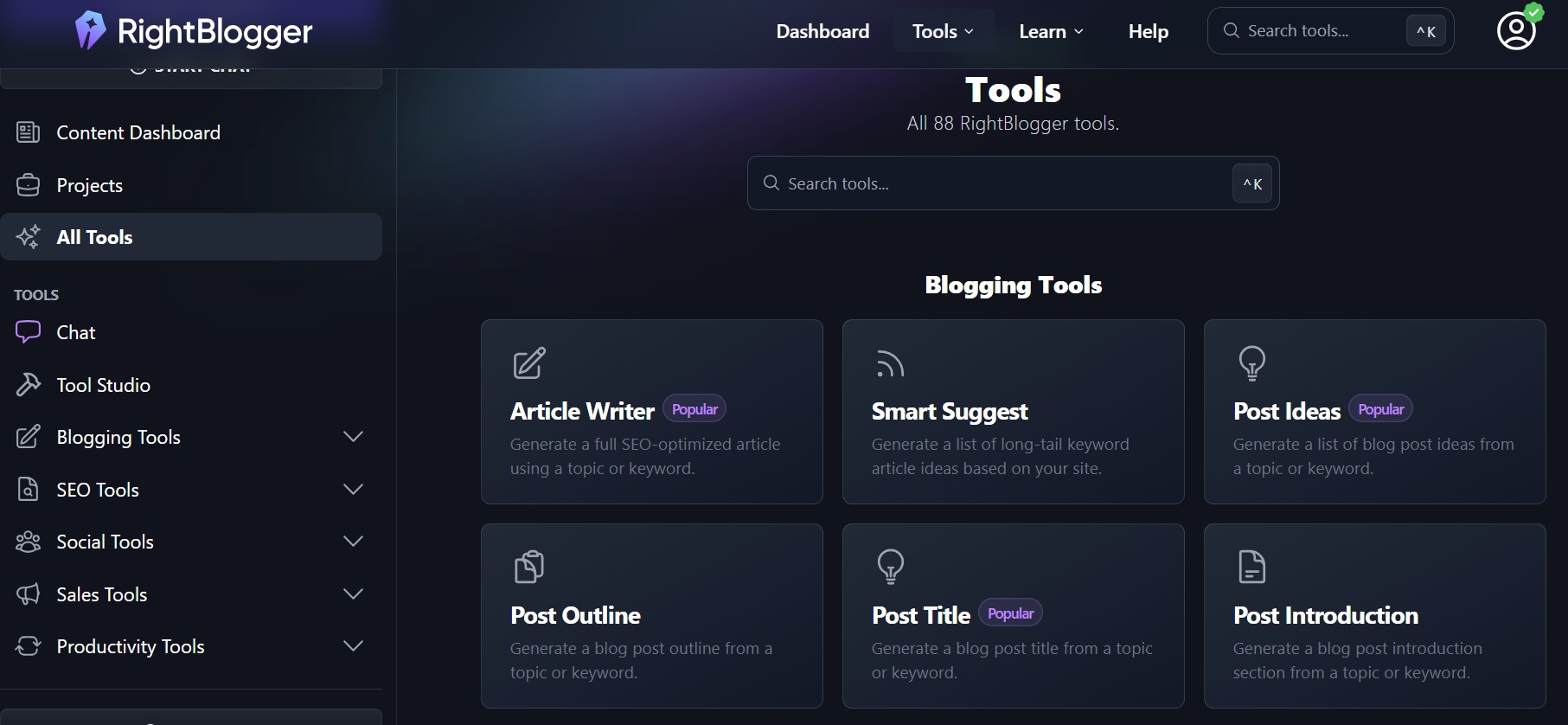Click the Post Outline clipboard icon
The width and height of the screenshot is (1568, 725).
529,567
